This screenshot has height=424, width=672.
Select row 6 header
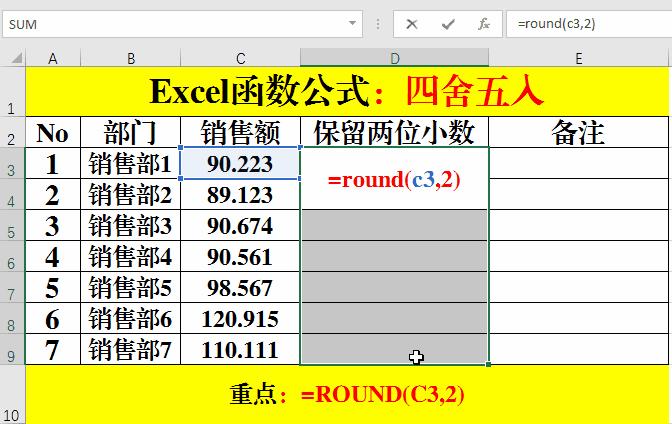point(12,256)
